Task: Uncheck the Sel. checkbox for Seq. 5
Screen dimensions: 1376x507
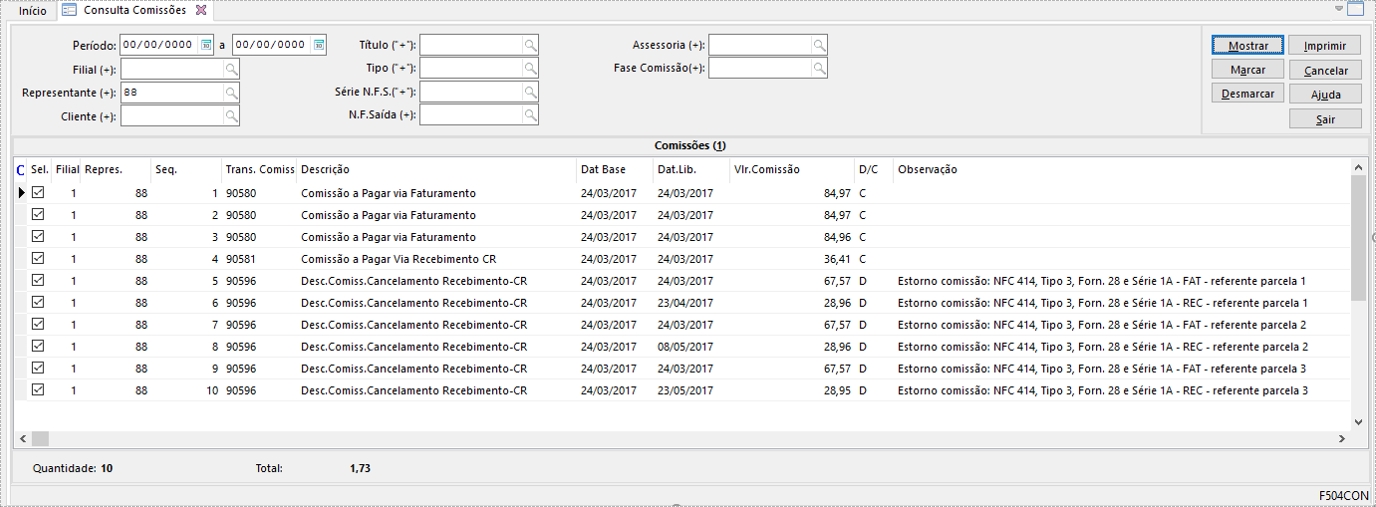Action: click(x=39, y=281)
